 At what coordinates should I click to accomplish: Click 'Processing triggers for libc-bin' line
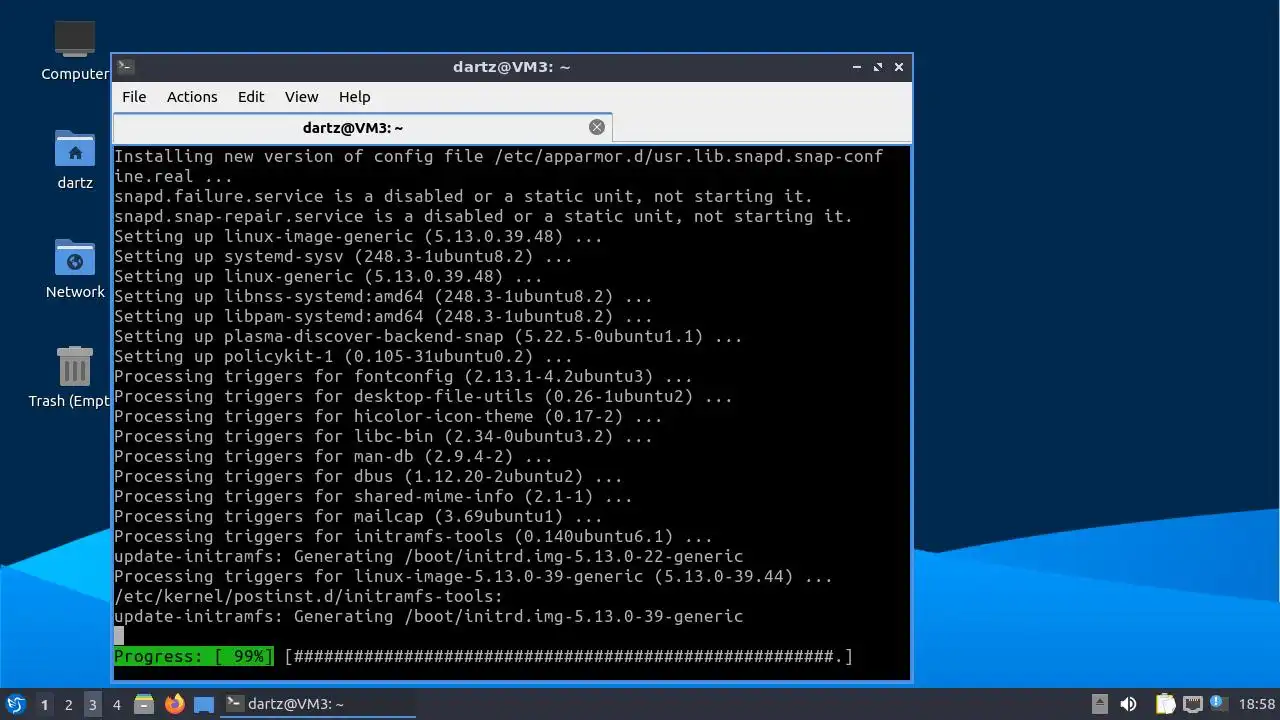click(383, 436)
